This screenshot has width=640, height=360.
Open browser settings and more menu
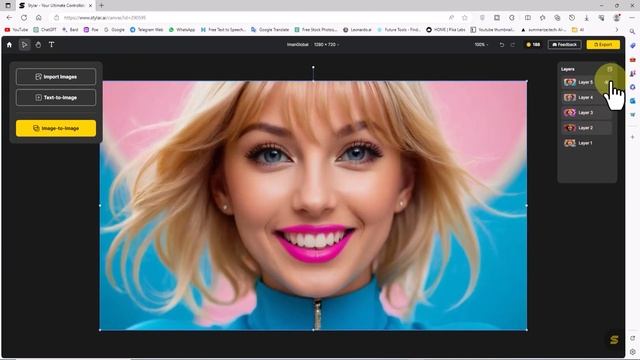pyautogui.click(x=632, y=18)
